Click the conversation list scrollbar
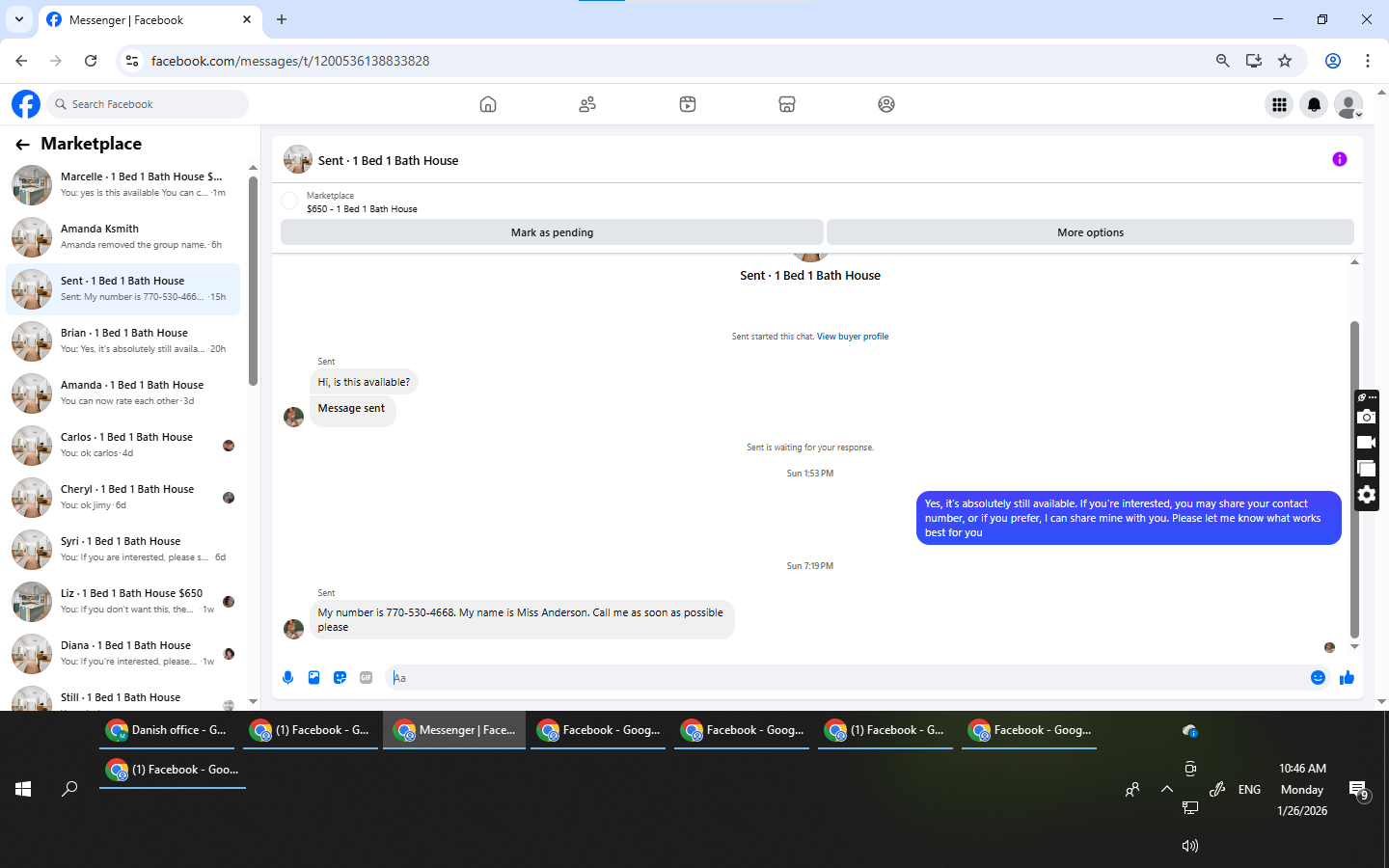 253,280
